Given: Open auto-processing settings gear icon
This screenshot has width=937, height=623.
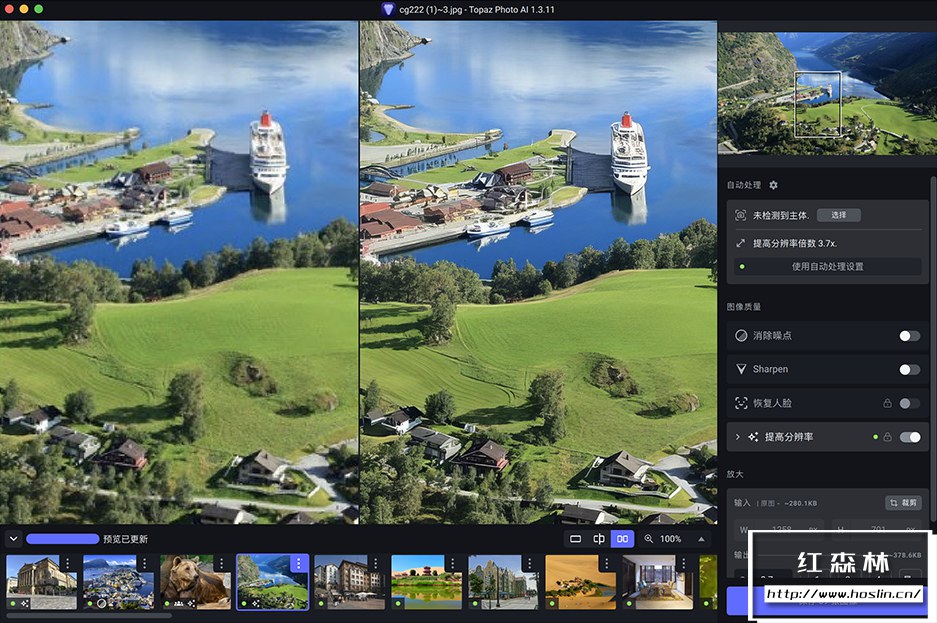Looking at the screenshot, I should pos(773,185).
